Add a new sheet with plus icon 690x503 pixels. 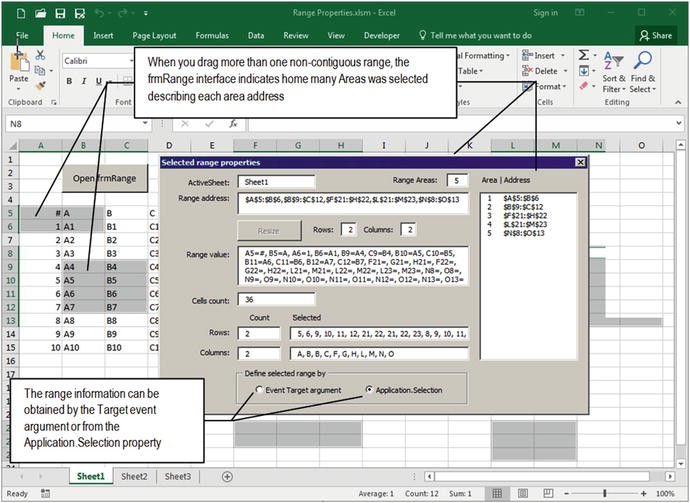227,477
